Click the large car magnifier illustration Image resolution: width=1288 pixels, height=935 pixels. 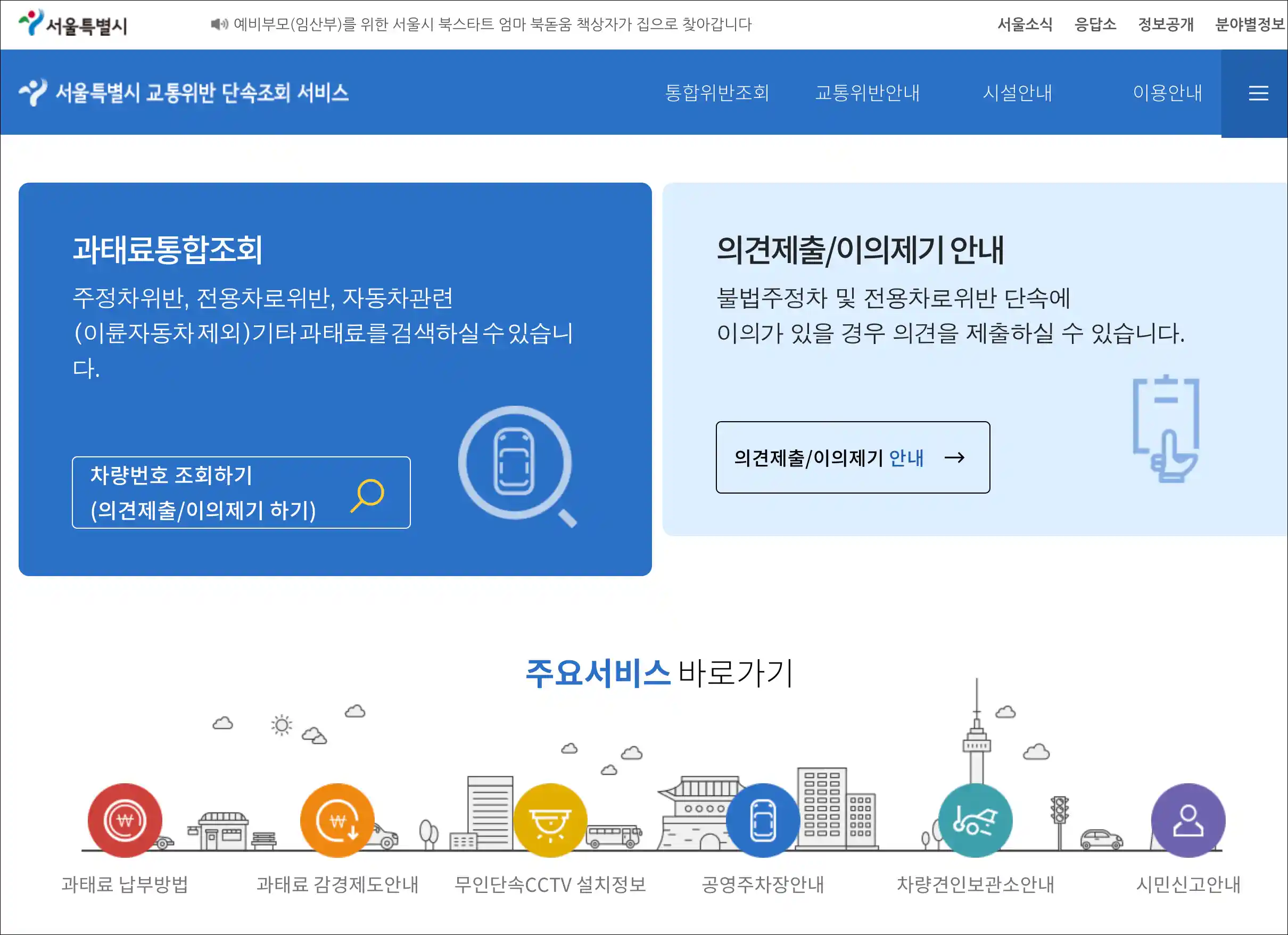tap(517, 466)
